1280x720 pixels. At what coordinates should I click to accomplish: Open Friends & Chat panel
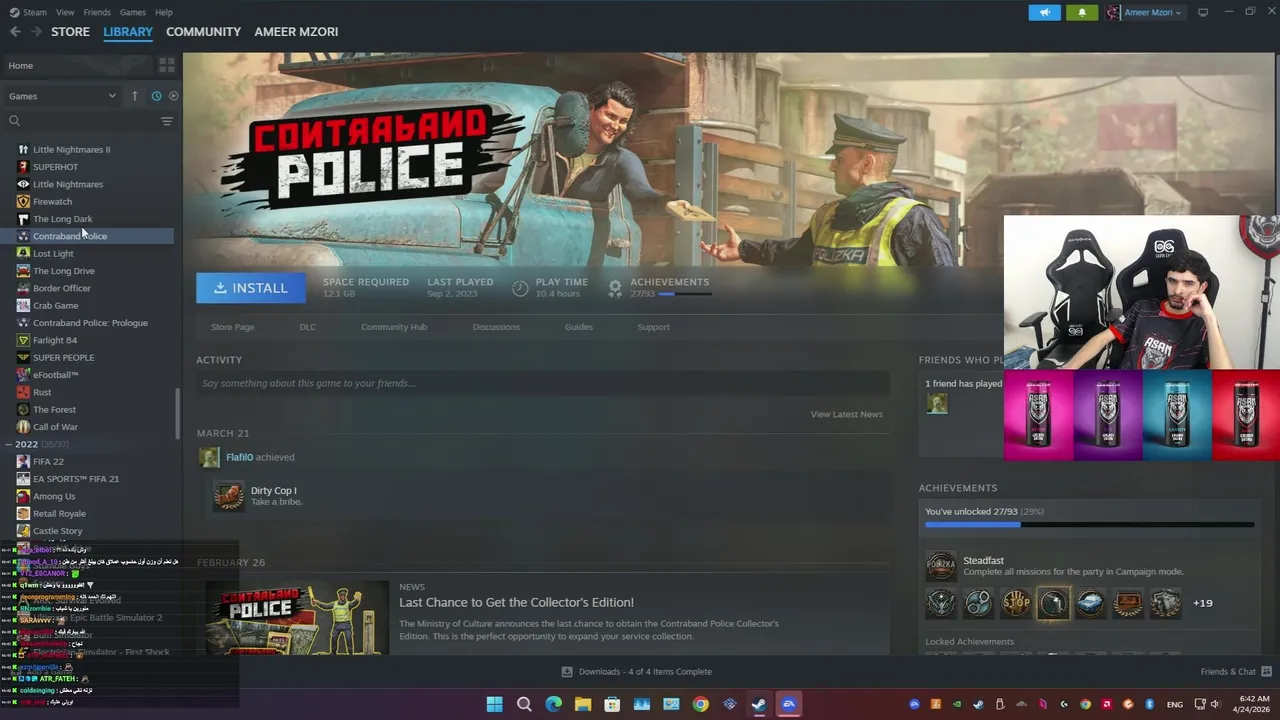[x=1236, y=672]
